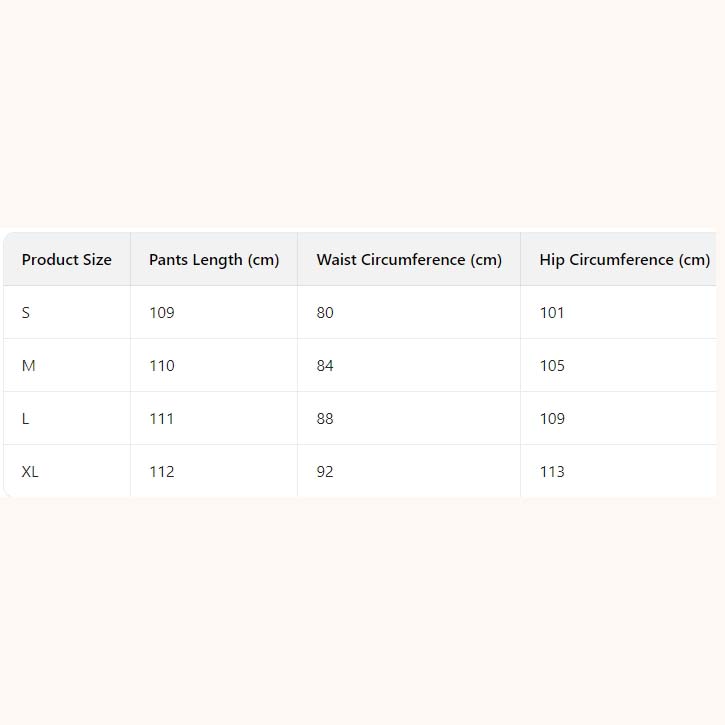Viewport: 725px width, 725px height.
Task: Click waist circumference value 84
Action: [x=325, y=366]
